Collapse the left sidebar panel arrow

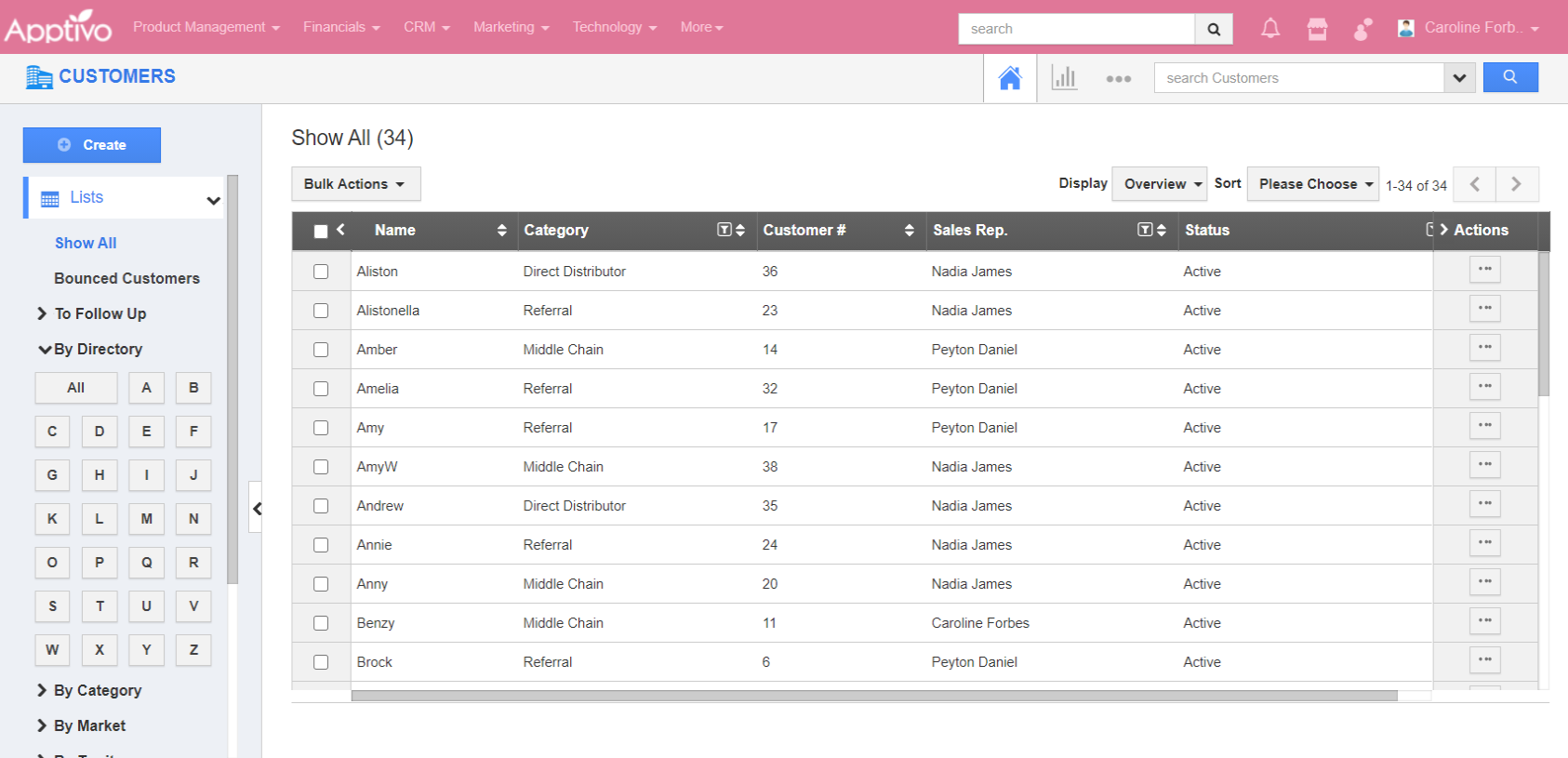257,508
